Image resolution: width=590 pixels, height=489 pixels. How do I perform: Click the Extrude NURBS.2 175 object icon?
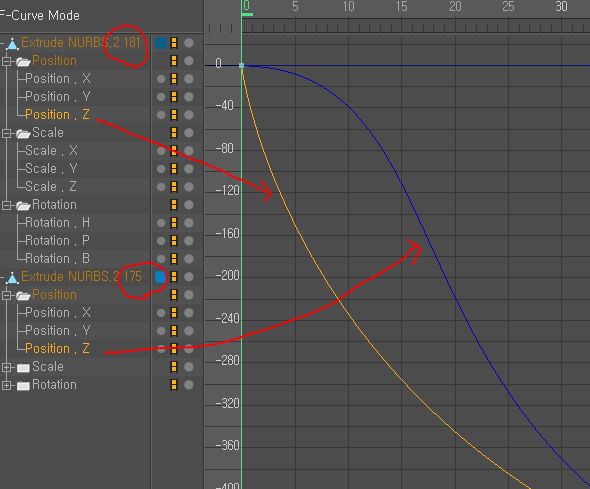pyautogui.click(x=12, y=278)
